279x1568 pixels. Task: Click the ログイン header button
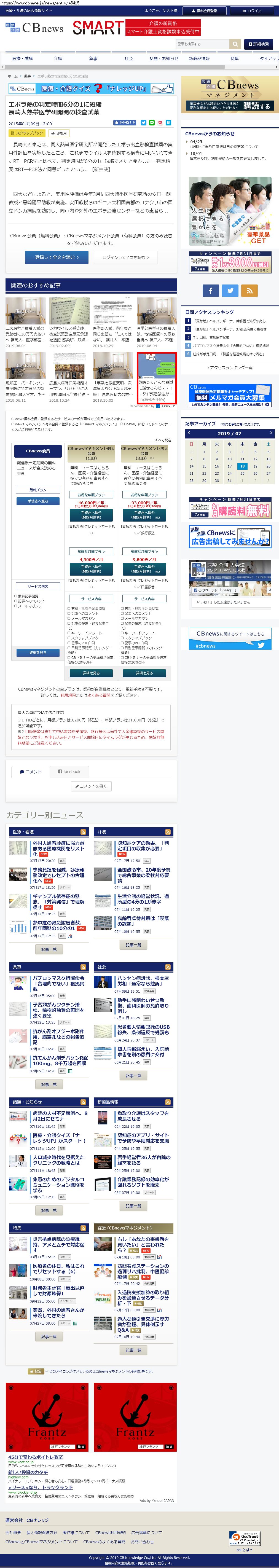point(252,10)
